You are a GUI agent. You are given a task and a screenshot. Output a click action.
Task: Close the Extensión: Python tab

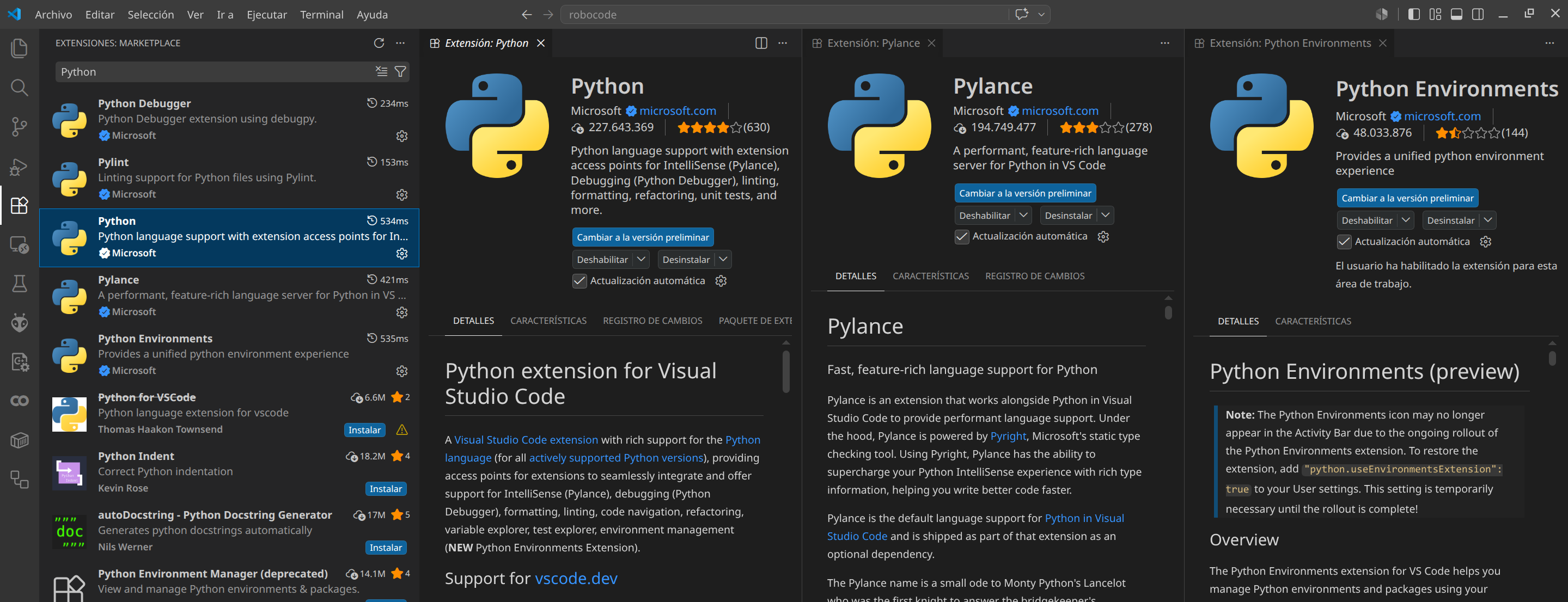(x=540, y=43)
